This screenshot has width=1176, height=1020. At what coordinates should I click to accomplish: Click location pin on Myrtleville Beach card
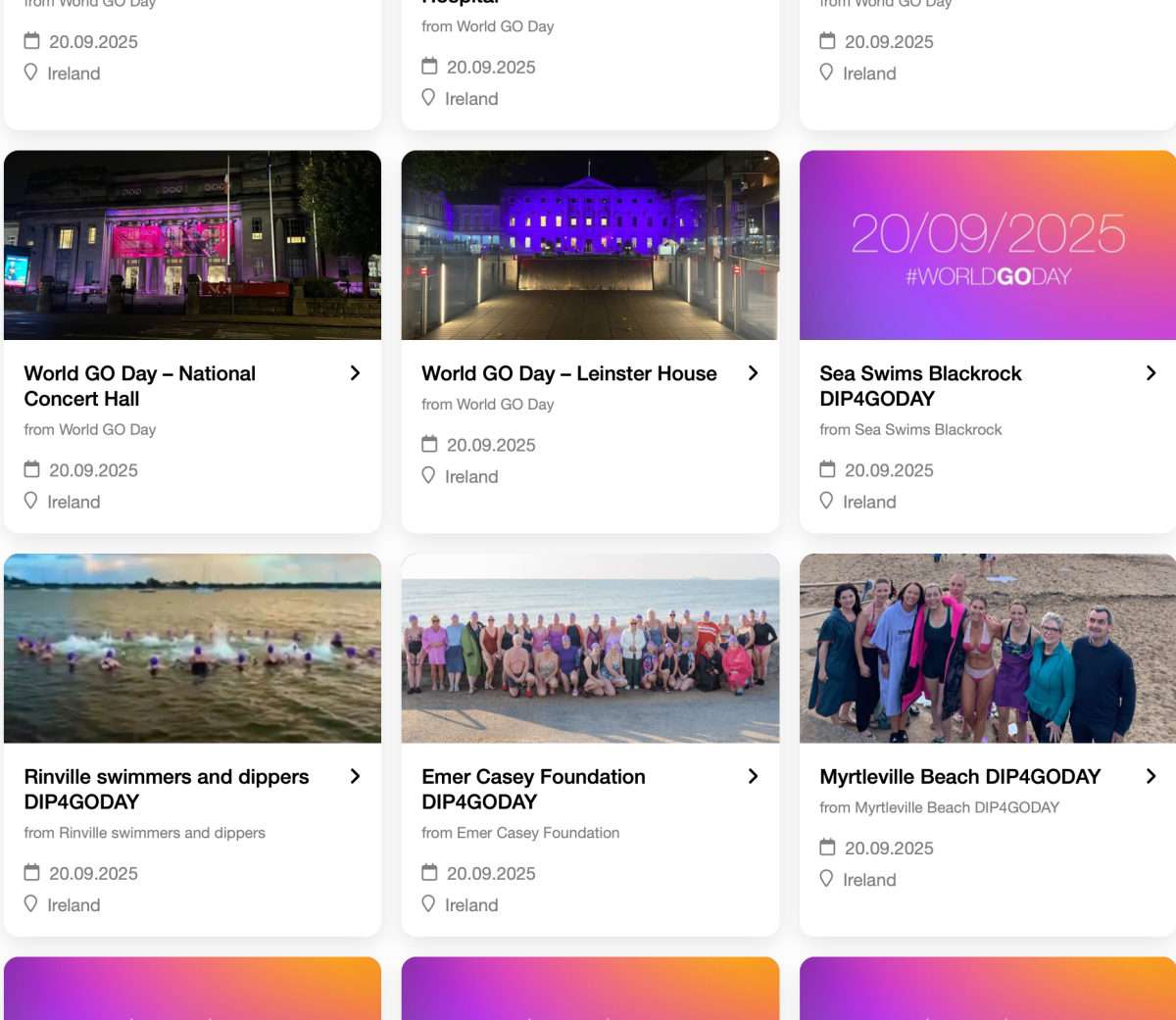click(x=826, y=878)
